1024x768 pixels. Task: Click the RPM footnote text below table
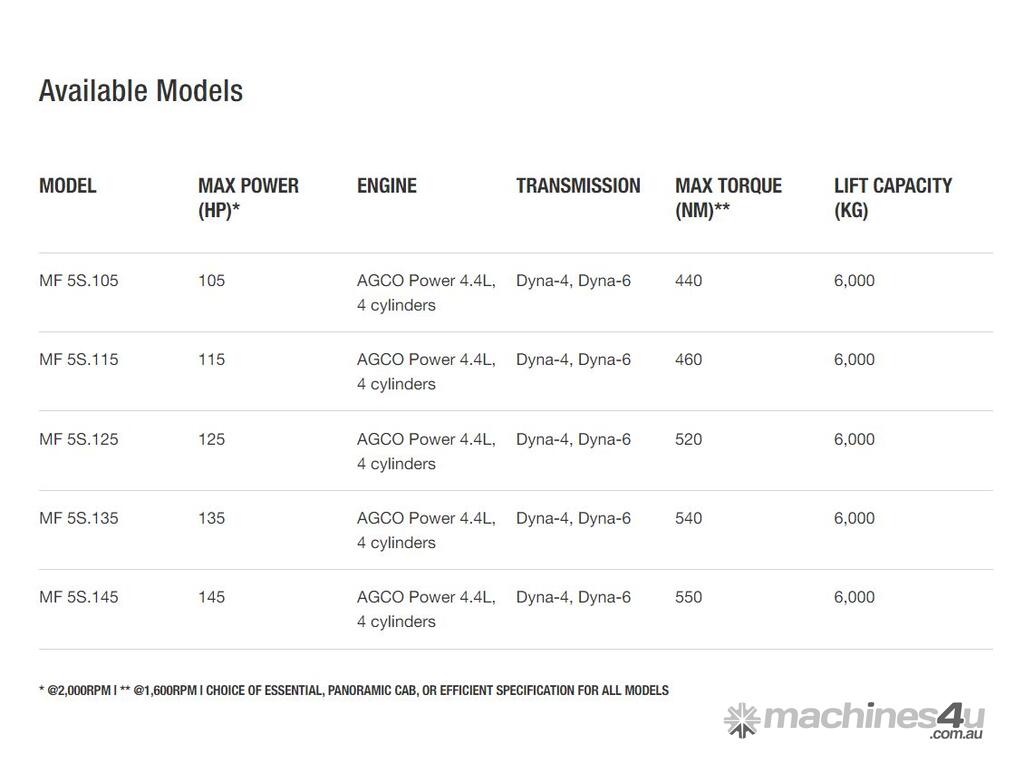[354, 690]
